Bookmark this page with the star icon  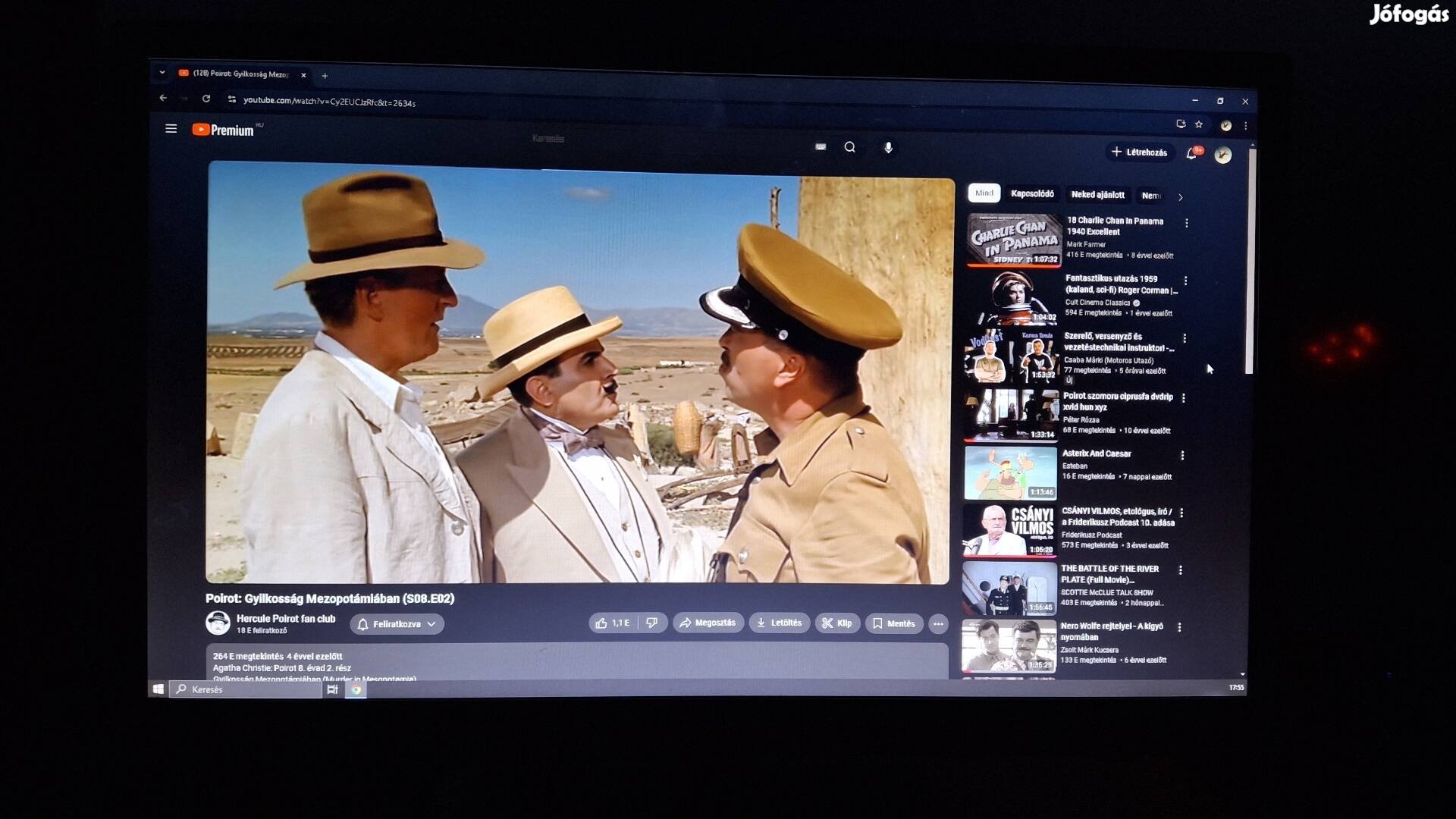click(x=1199, y=124)
